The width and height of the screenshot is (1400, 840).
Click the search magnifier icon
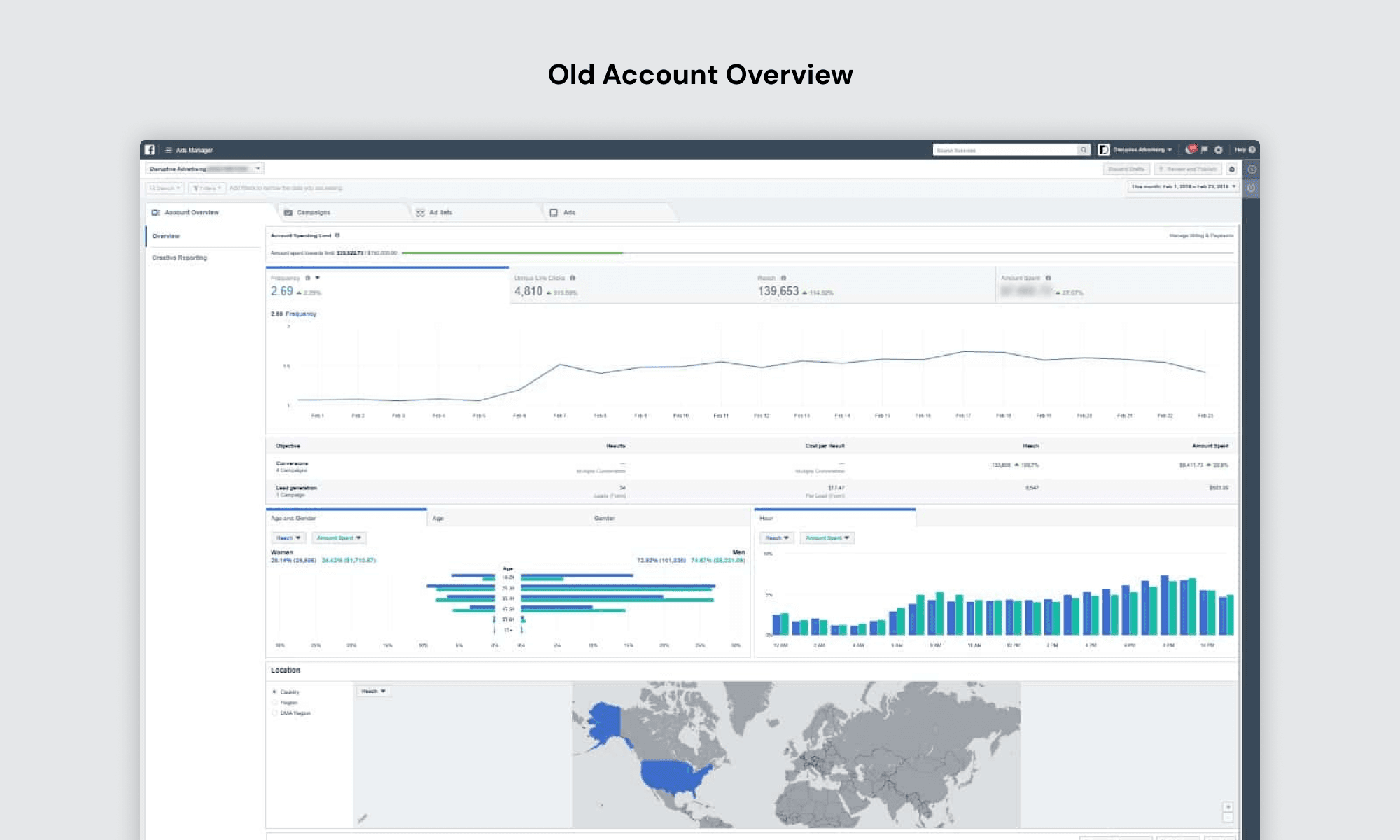click(x=1084, y=150)
